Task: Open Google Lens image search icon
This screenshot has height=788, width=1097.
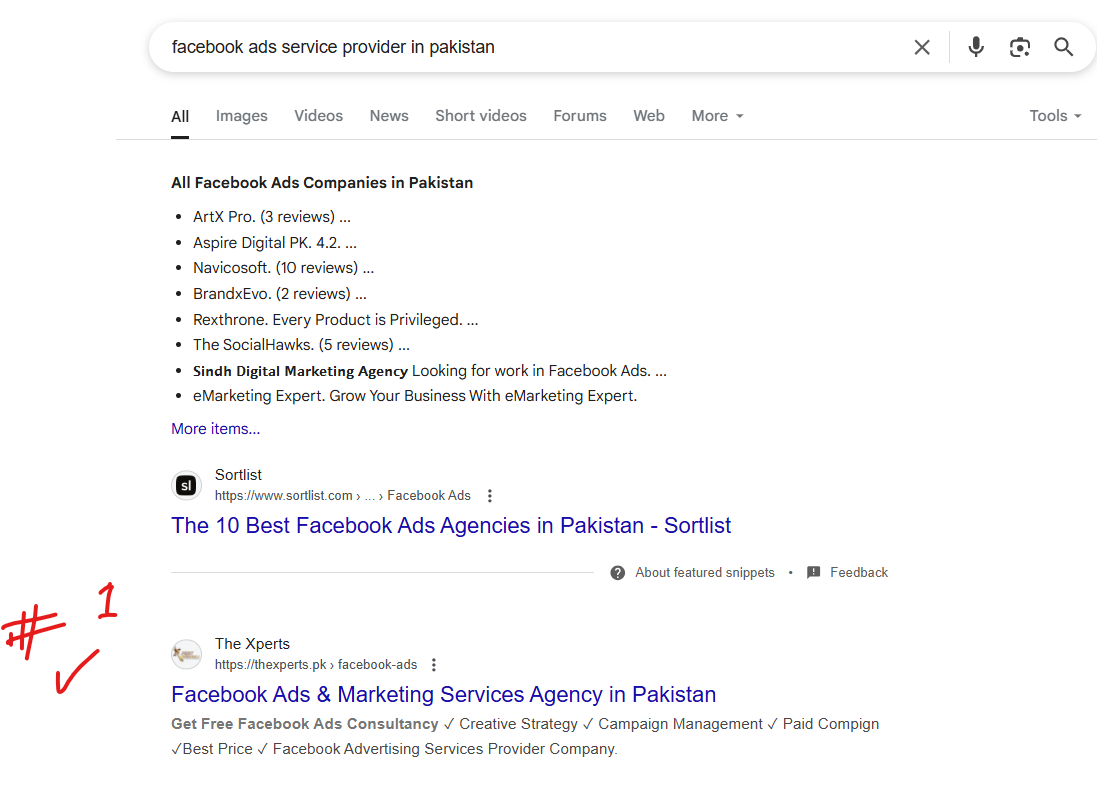Action: [1020, 47]
